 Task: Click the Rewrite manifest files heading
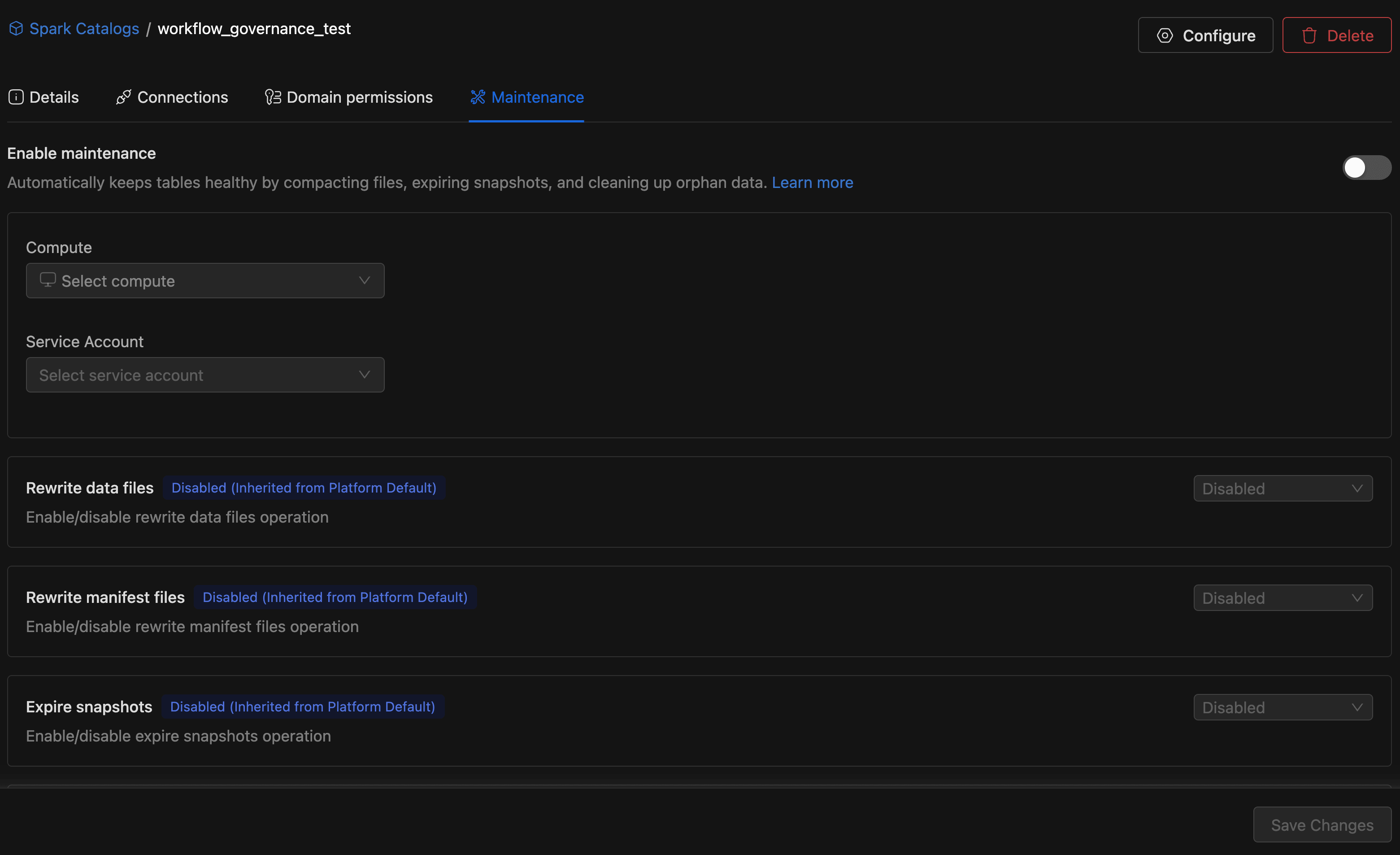pyautogui.click(x=105, y=598)
